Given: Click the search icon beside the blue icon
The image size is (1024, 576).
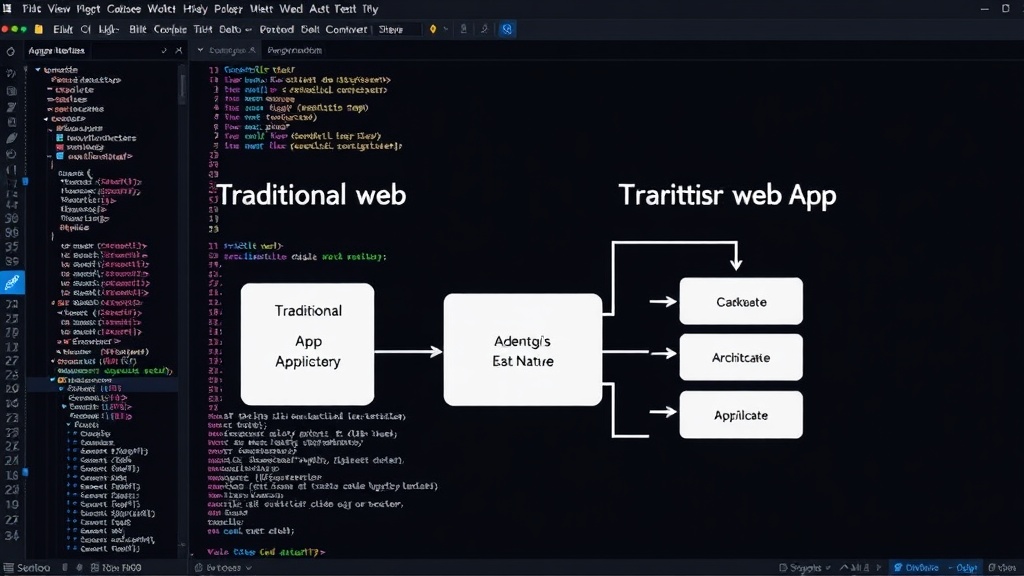Looking at the screenshot, I should [485, 29].
